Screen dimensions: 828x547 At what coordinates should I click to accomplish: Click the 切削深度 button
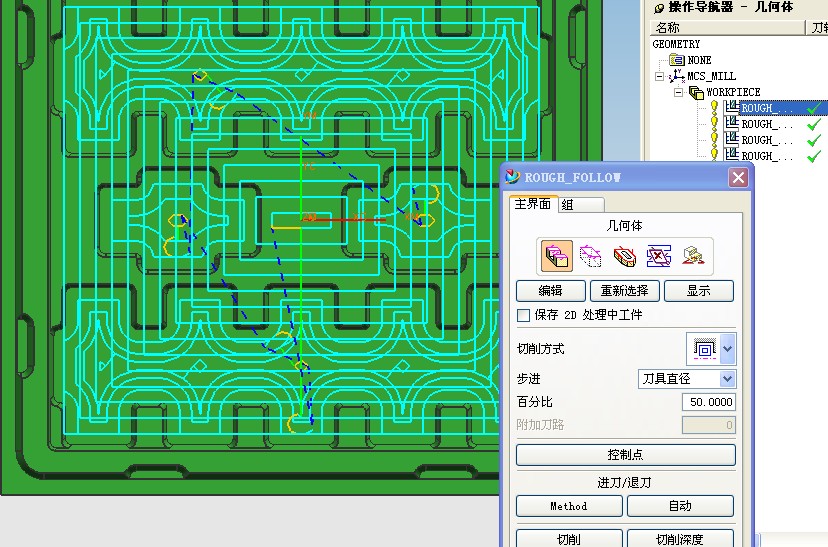(x=680, y=539)
